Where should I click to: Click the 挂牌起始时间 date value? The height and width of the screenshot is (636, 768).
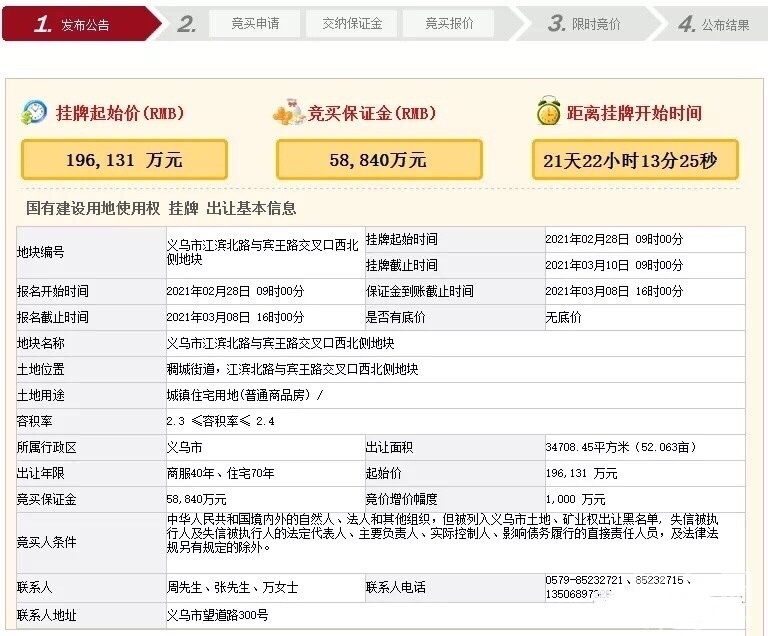pos(614,240)
